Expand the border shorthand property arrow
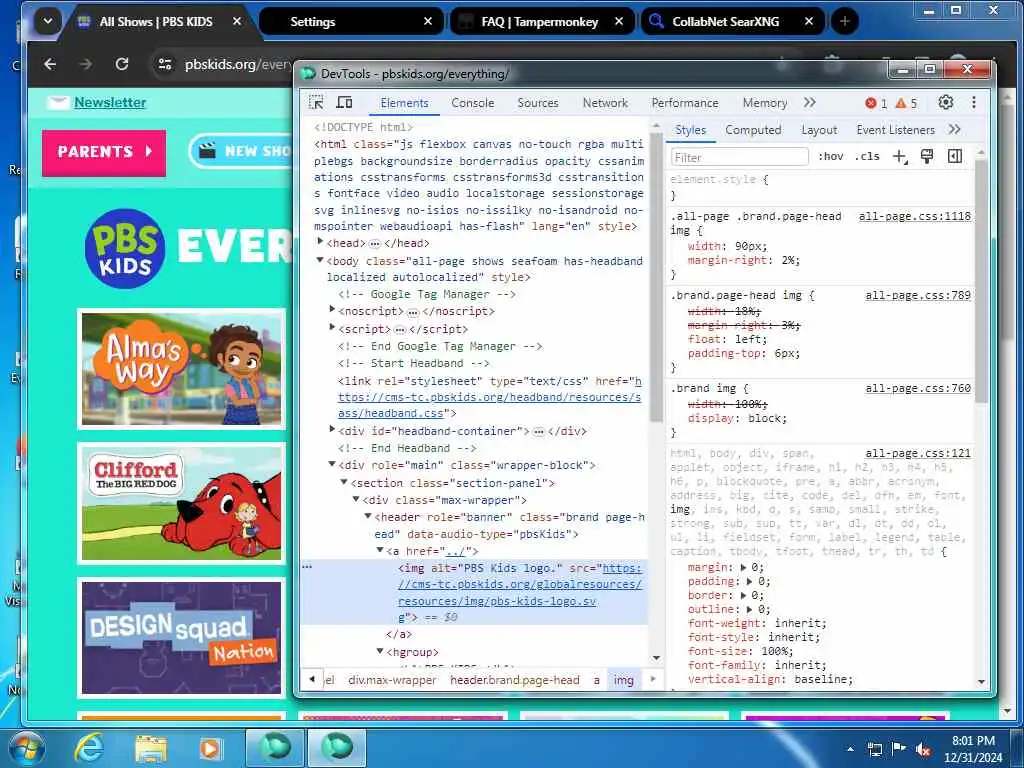 [x=743, y=595]
